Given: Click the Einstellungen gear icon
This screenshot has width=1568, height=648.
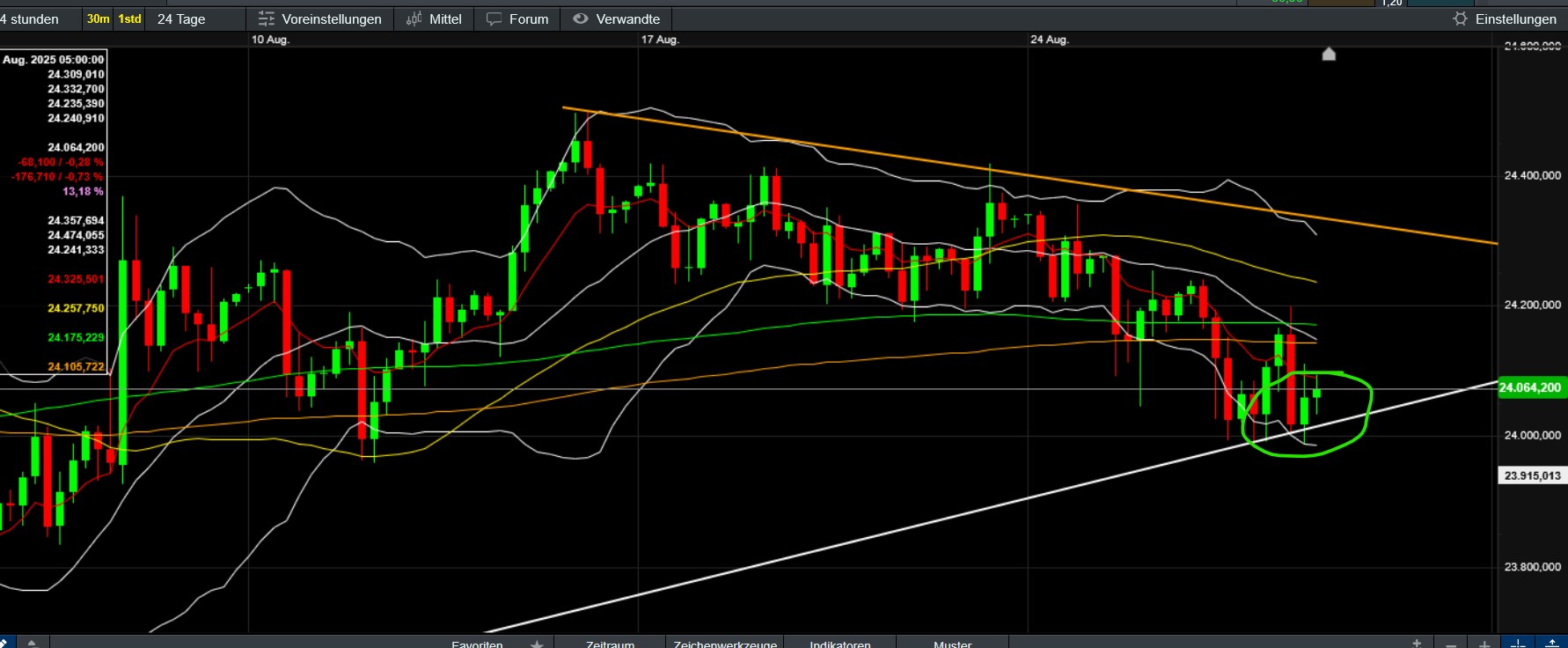Looking at the screenshot, I should [x=1461, y=18].
